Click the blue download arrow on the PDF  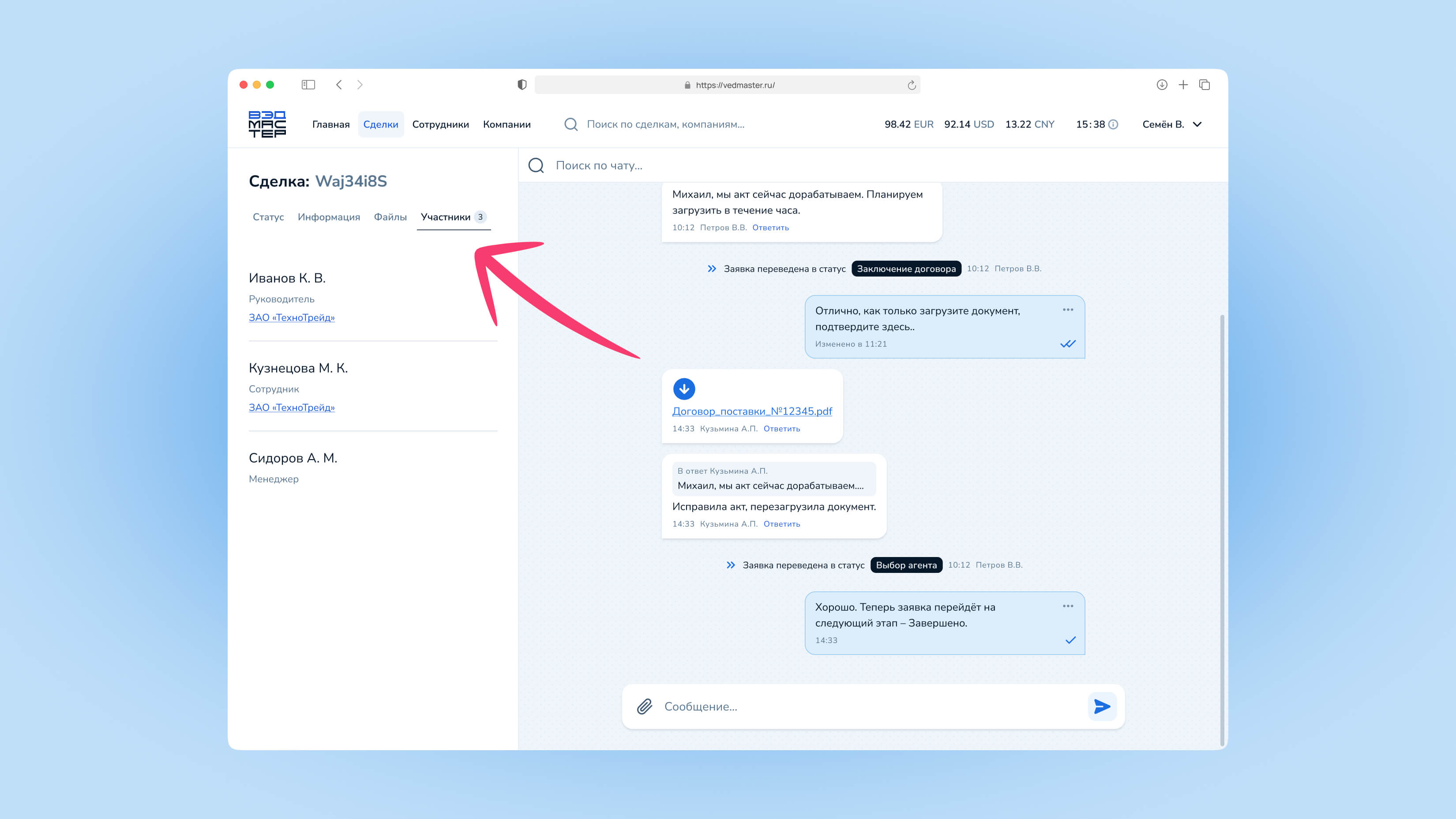[684, 389]
